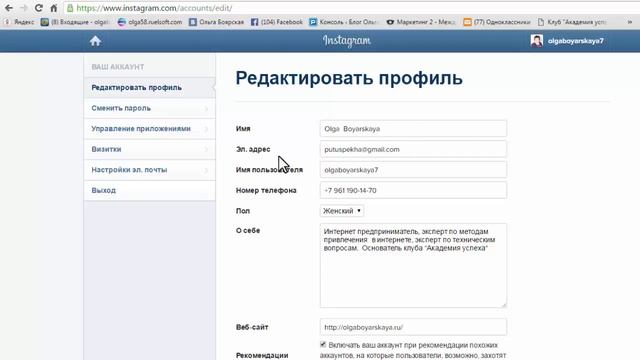The height and width of the screenshot is (360, 640).
Task: Click chevron next to Визитки
Action: point(206,149)
